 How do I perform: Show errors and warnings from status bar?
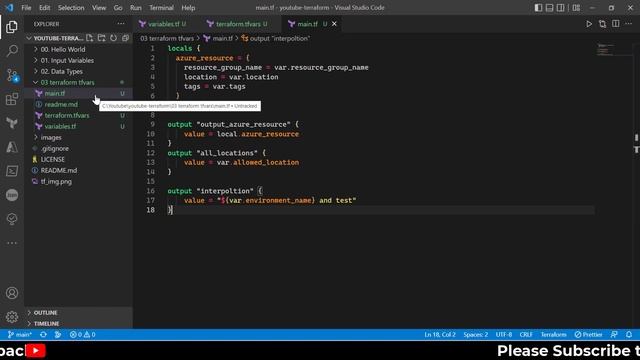(82, 334)
